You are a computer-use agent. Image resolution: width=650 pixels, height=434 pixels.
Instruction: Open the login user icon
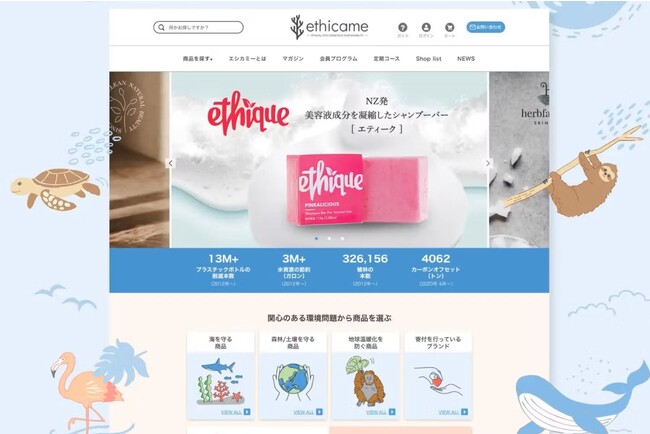(x=426, y=27)
